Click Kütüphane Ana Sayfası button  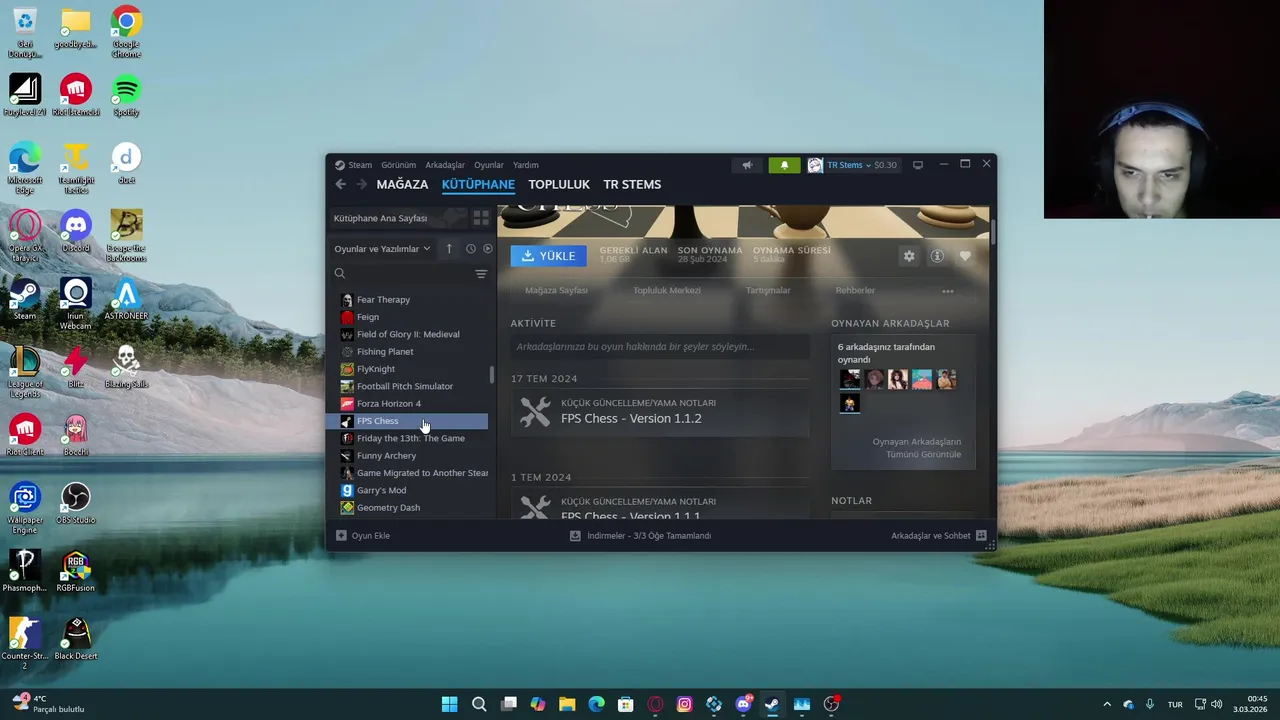pos(399,218)
